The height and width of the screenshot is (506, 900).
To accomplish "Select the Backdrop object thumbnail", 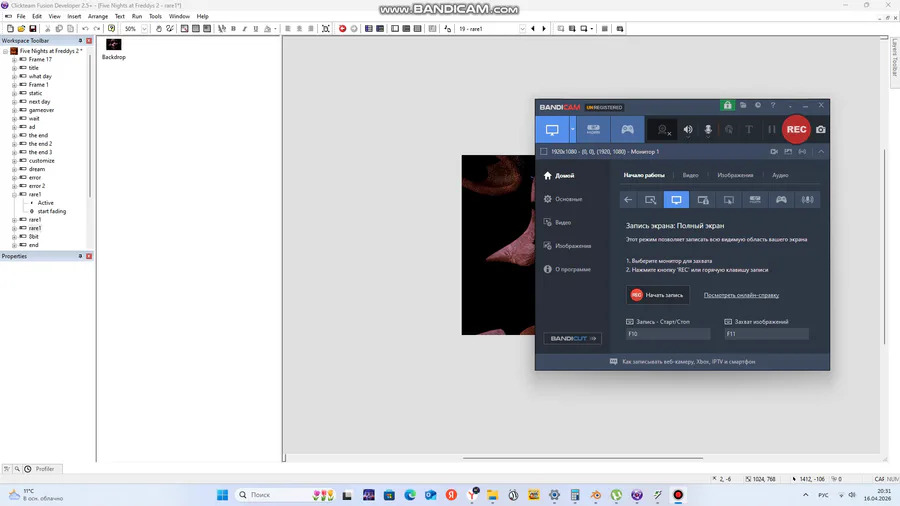I will tap(114, 45).
